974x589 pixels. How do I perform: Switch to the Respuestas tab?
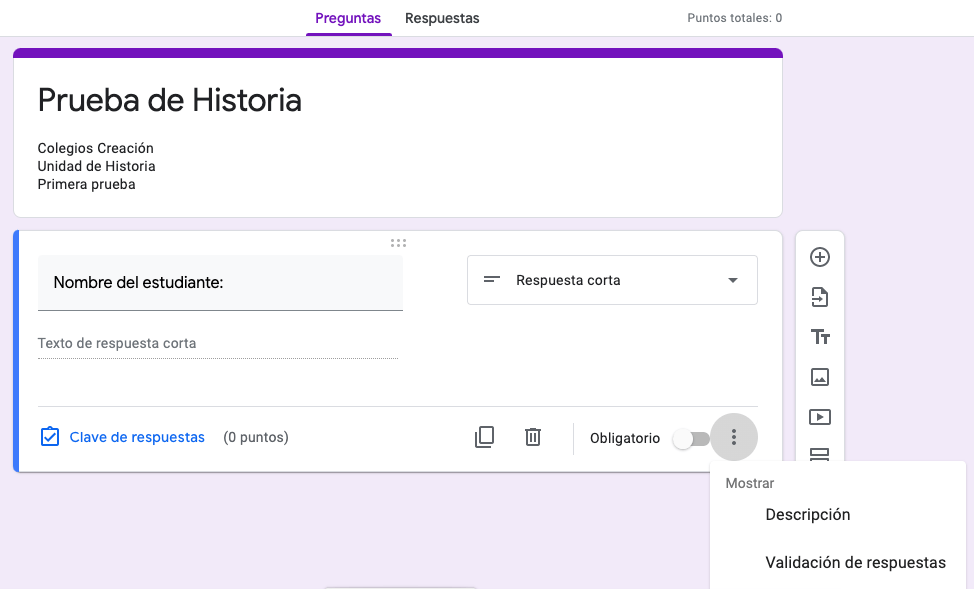coord(442,18)
